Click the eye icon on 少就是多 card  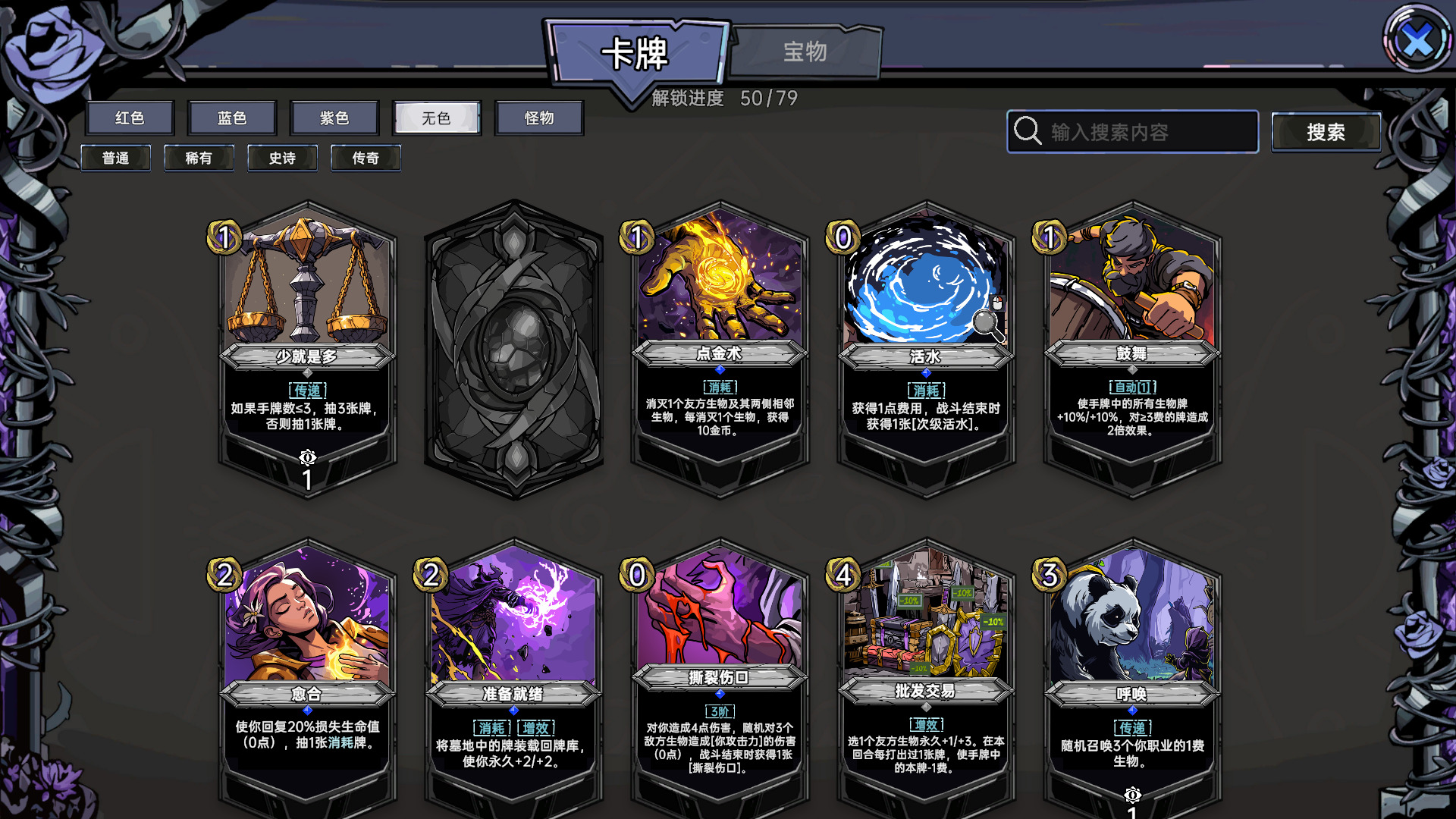pos(307,457)
